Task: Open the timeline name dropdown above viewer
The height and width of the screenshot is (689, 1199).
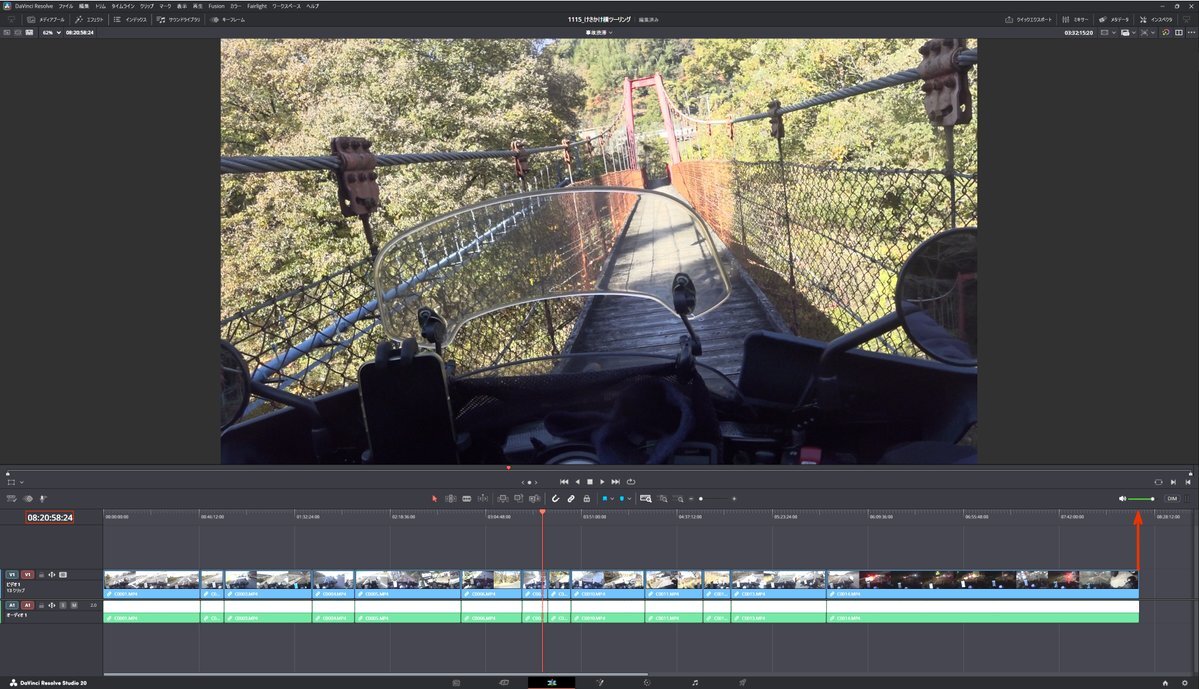Action: [599, 32]
